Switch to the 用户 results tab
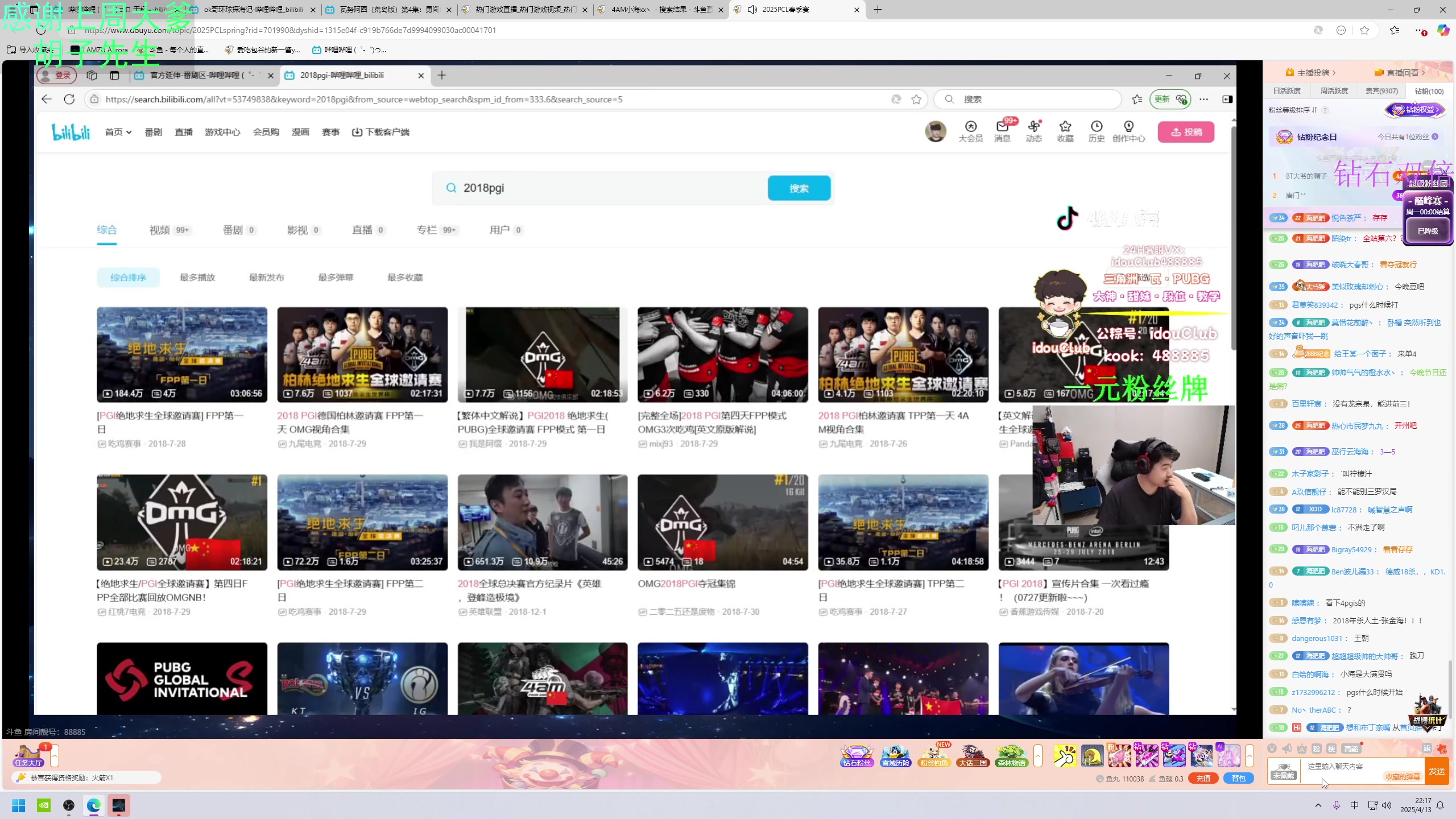Viewport: 1456px width, 819px height. coord(506,230)
